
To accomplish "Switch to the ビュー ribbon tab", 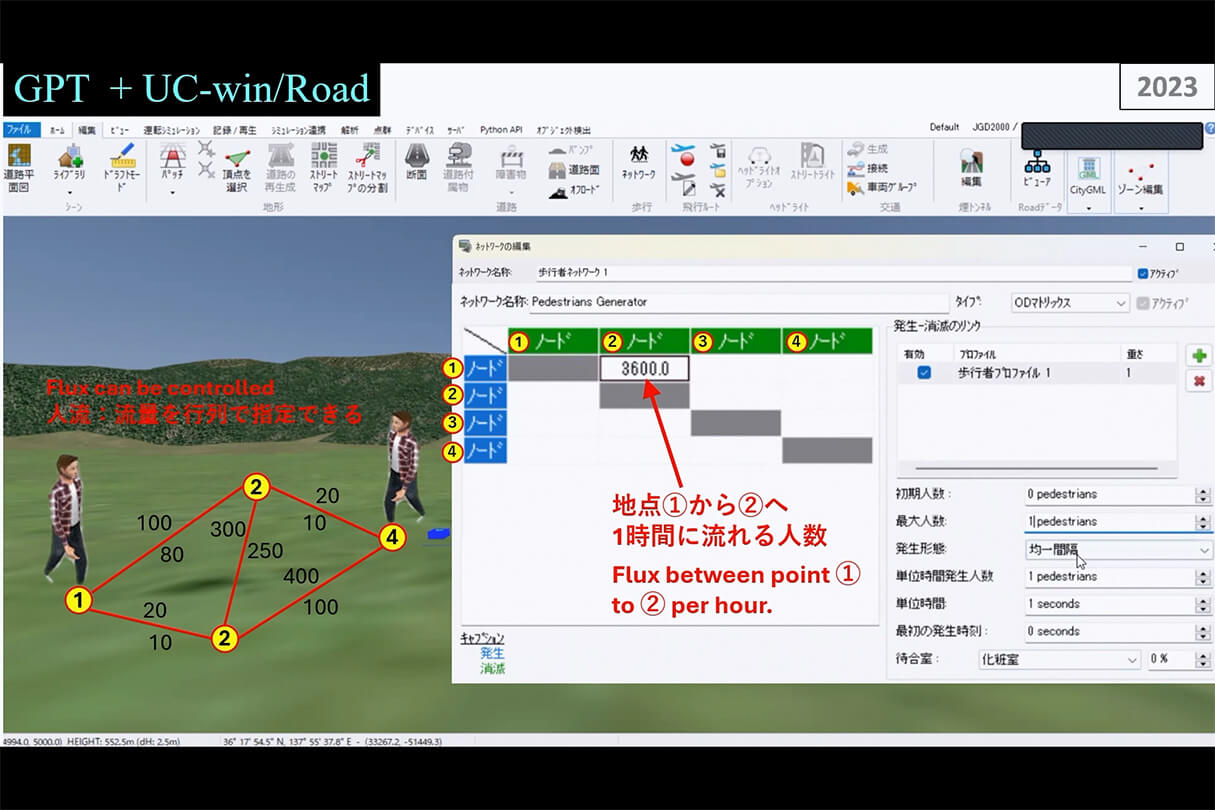I will pyautogui.click(x=119, y=130).
